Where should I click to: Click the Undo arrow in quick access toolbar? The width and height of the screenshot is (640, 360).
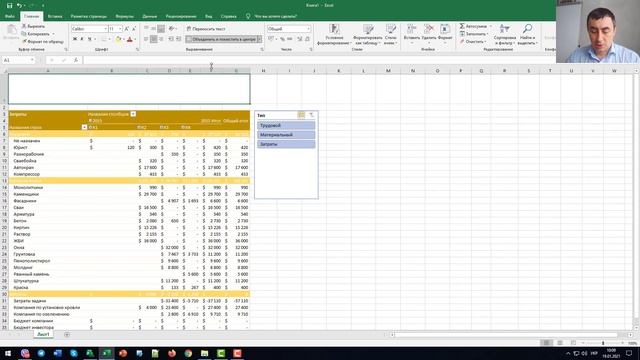pyautogui.click(x=19, y=5)
